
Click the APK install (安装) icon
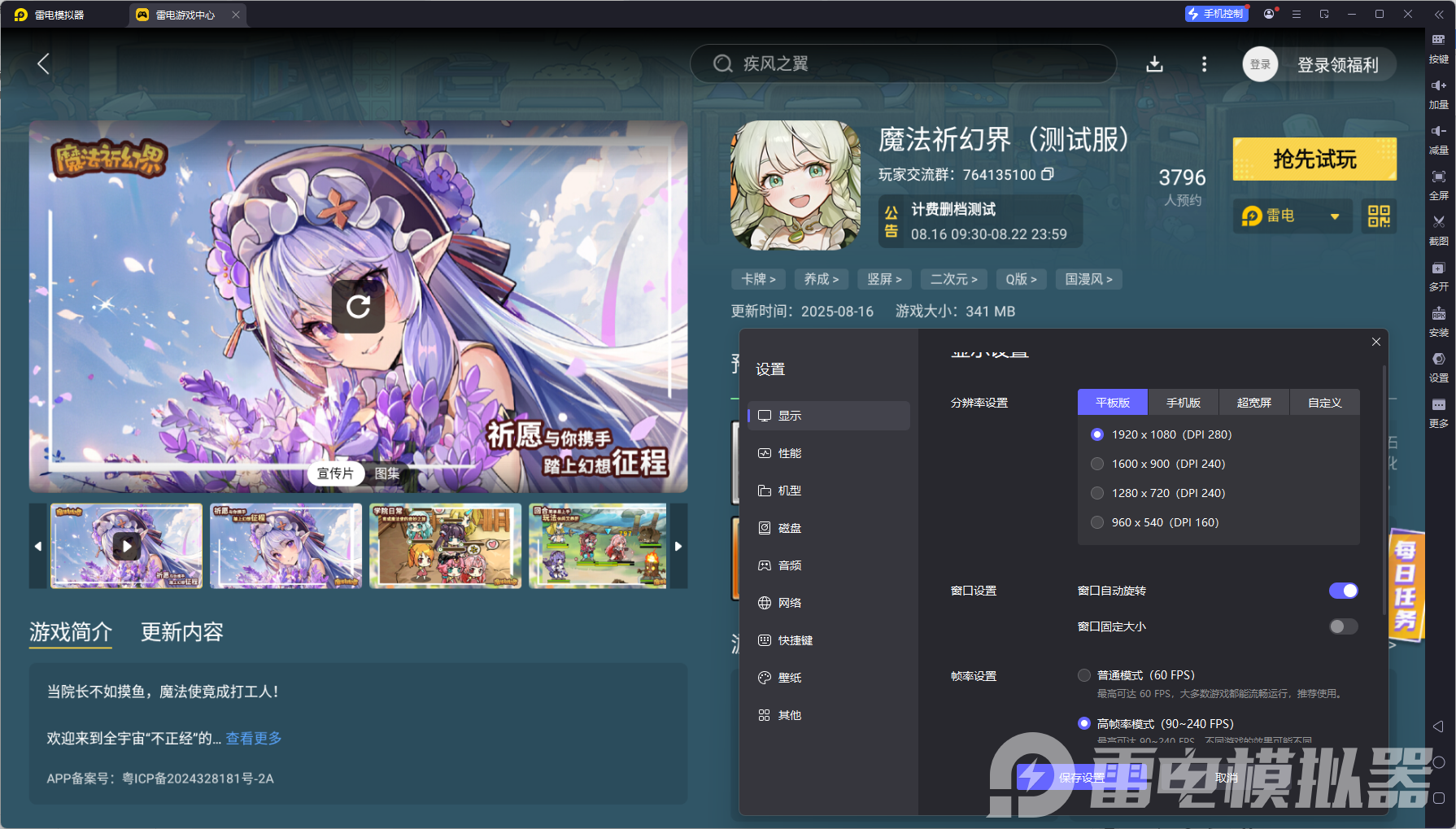pos(1438,322)
